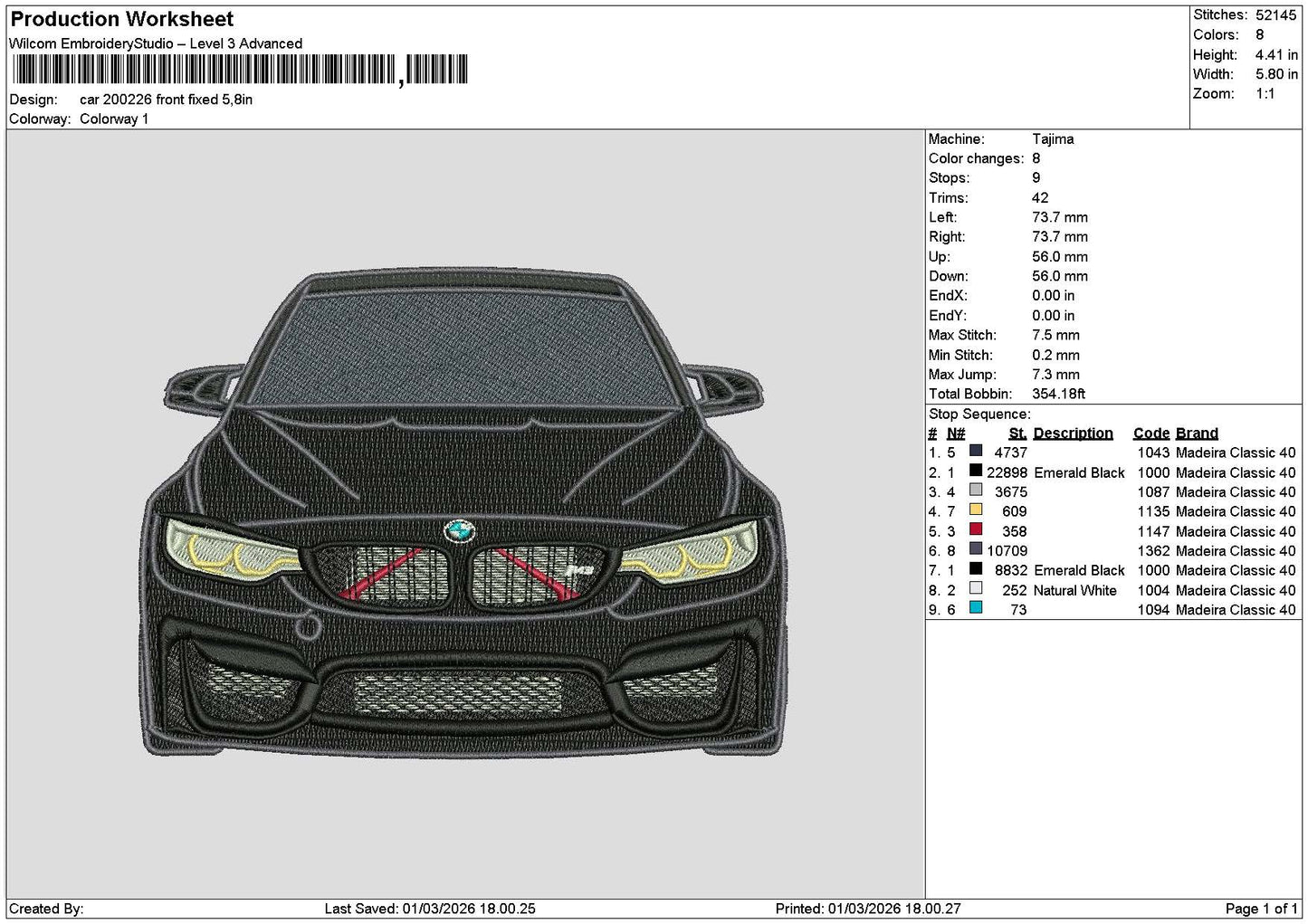Click the stitch count '22898' in stop 2
The height and width of the screenshot is (924, 1308).
[1007, 473]
